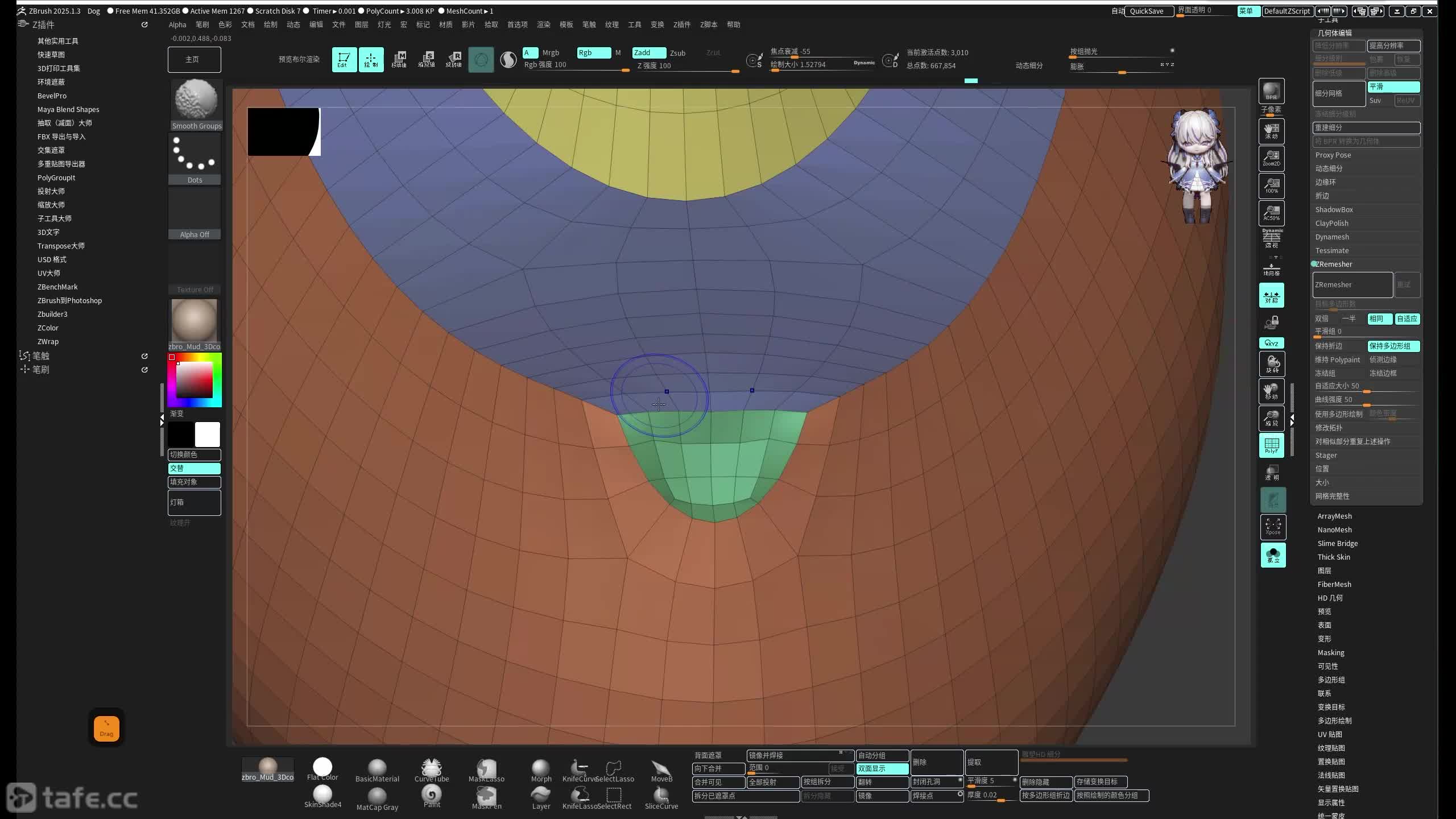The width and height of the screenshot is (1456, 819).
Task: Expand the Tessimate section
Action: [x=1331, y=250]
